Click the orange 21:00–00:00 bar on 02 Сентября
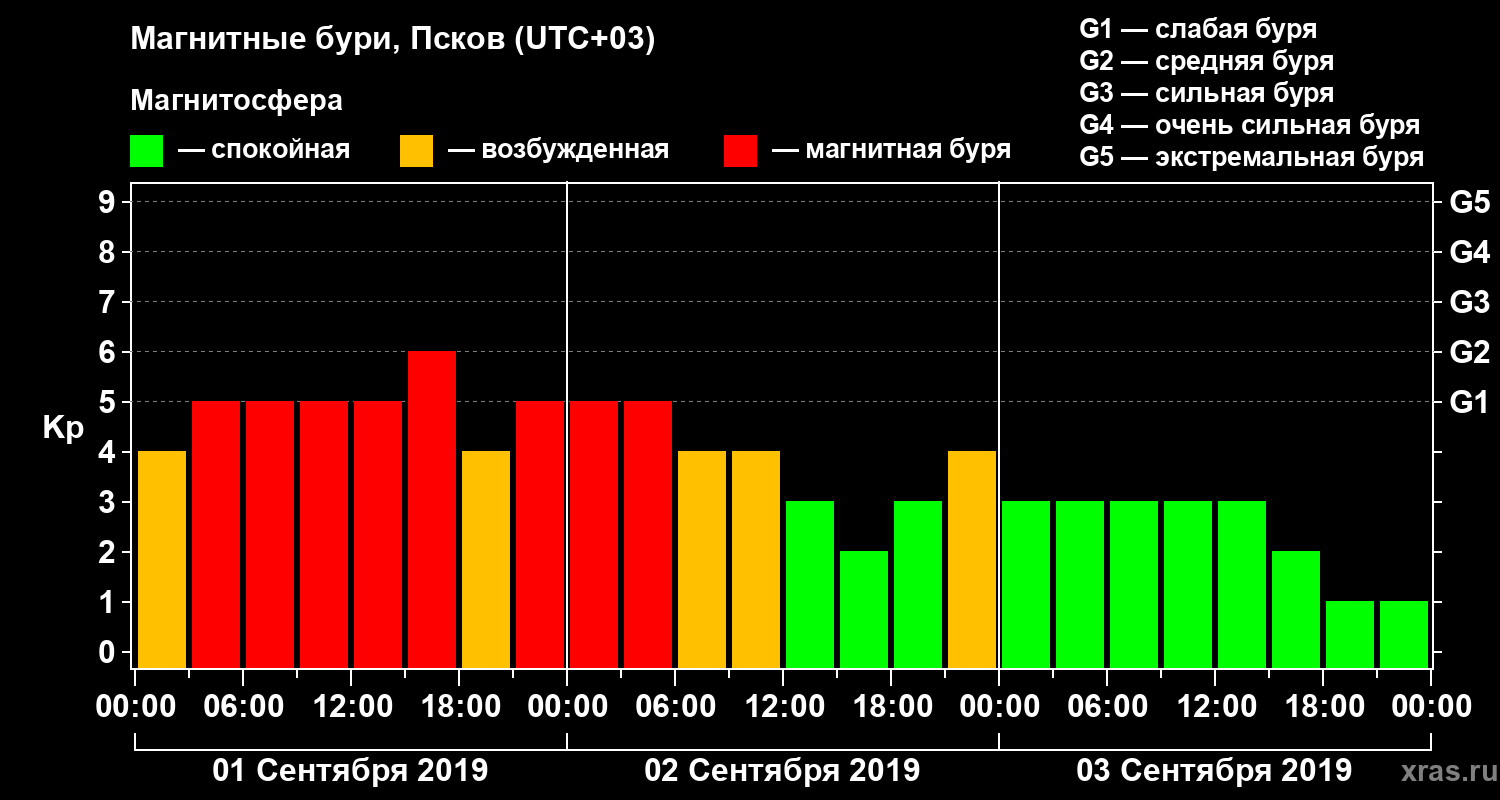Screen dimensions: 1500x800 (972, 559)
